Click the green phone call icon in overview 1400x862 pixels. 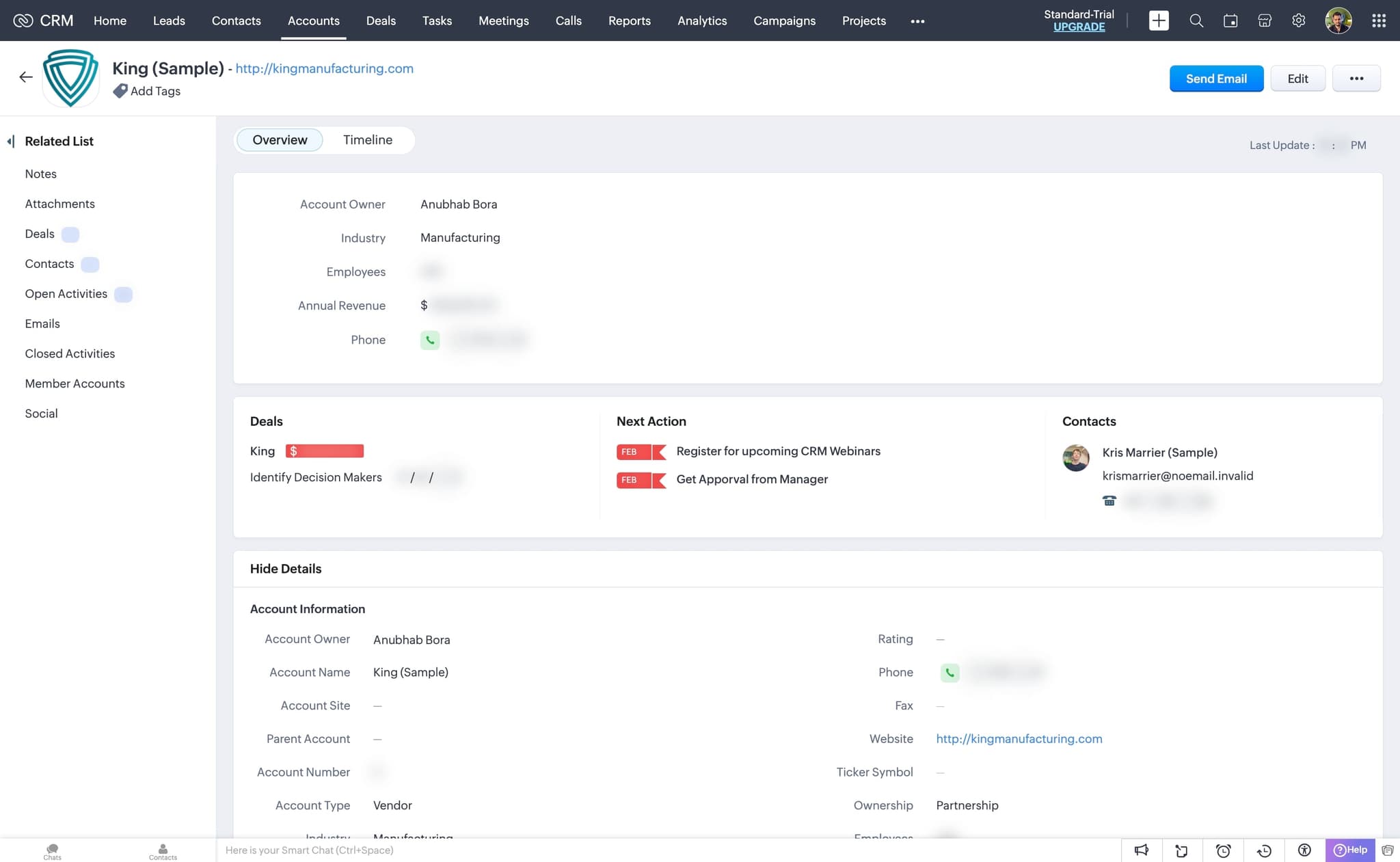pos(430,340)
